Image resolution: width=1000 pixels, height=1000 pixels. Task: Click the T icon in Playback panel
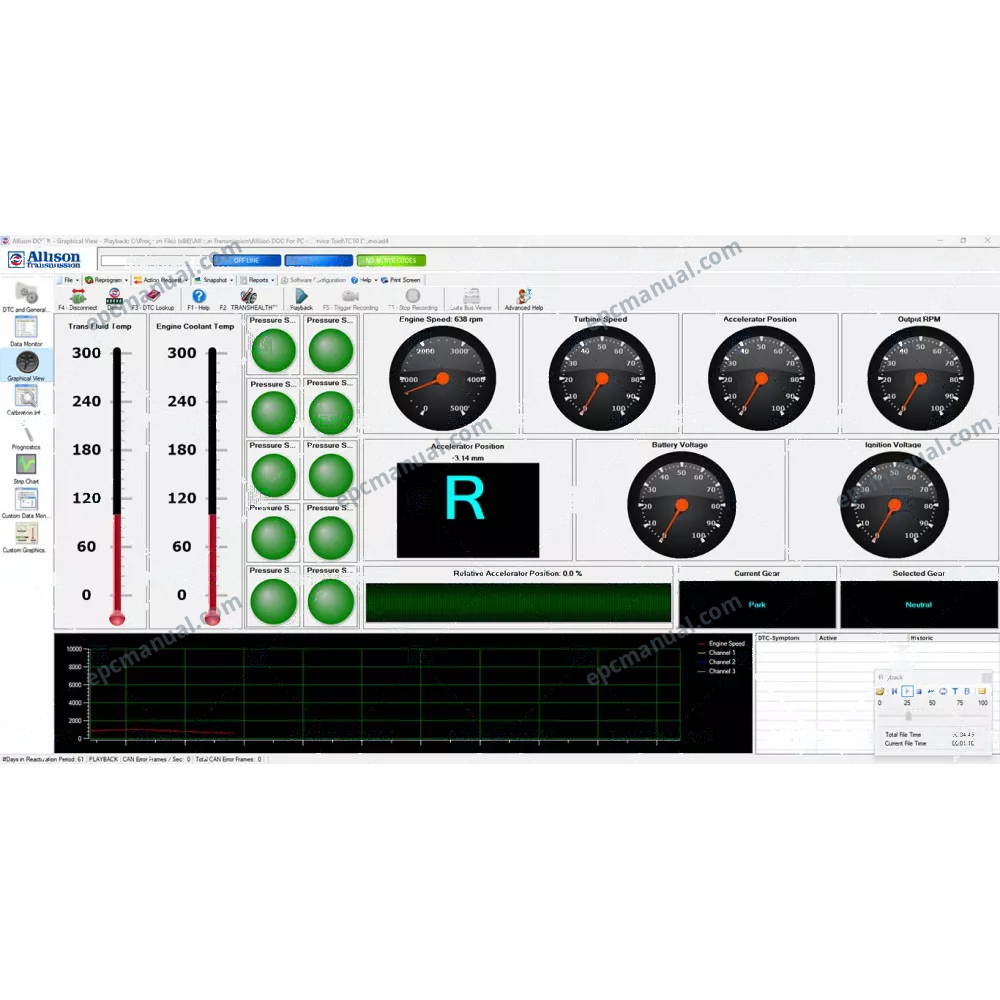[955, 691]
